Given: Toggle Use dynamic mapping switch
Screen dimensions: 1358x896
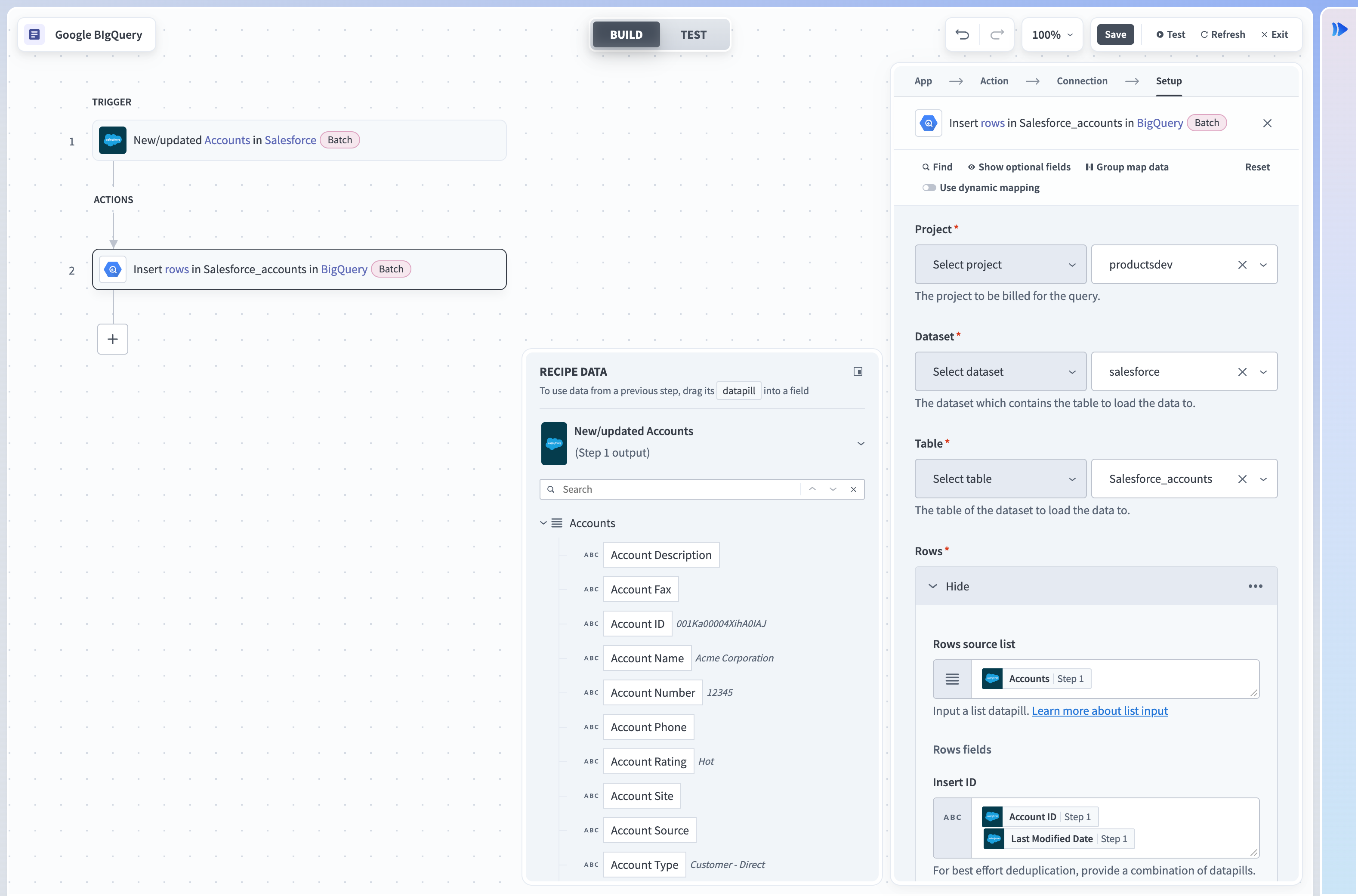Looking at the screenshot, I should [x=929, y=188].
